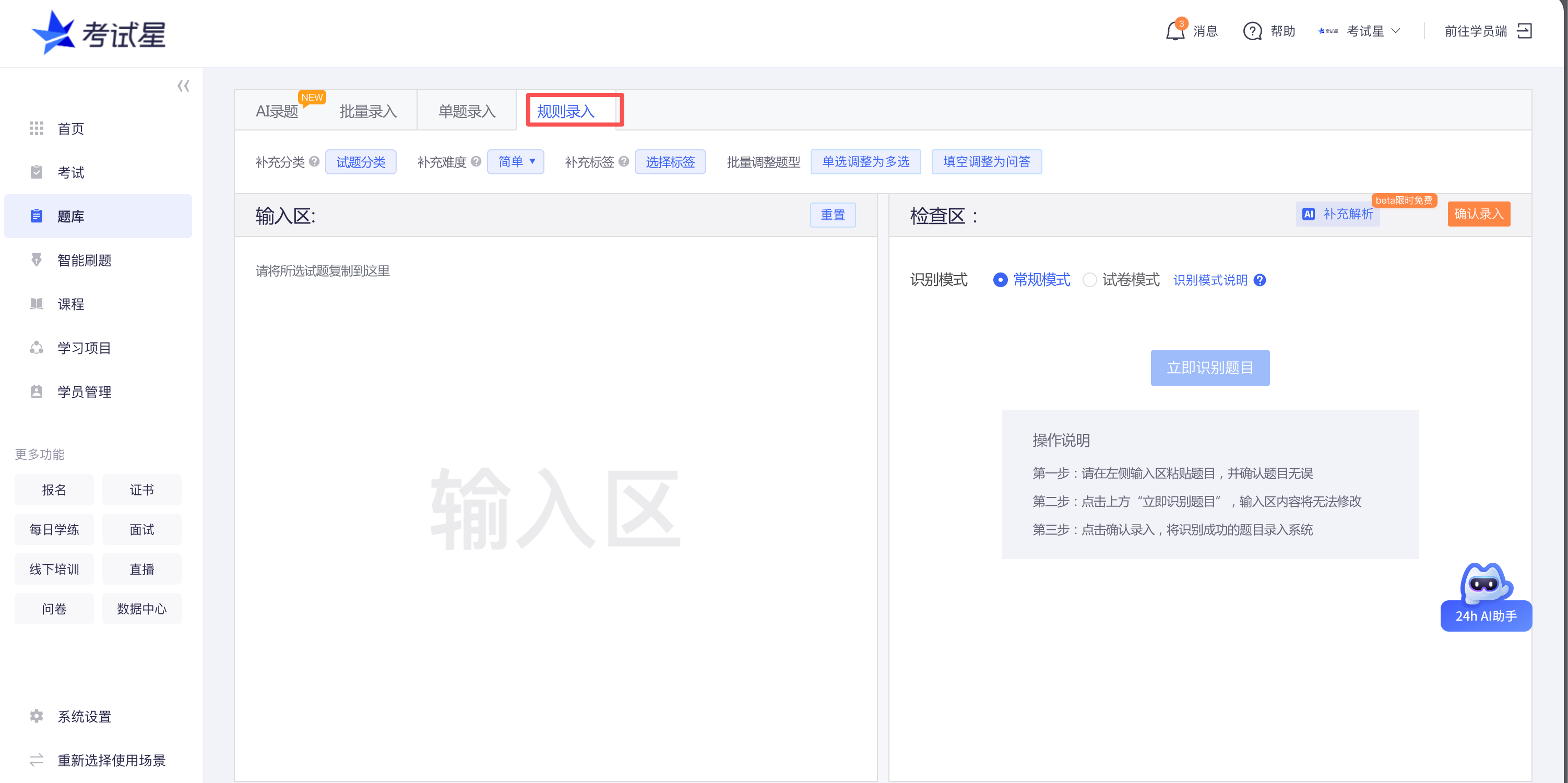Select the 常规模式 radio button
This screenshot has height=783, width=1568.
(x=1000, y=280)
